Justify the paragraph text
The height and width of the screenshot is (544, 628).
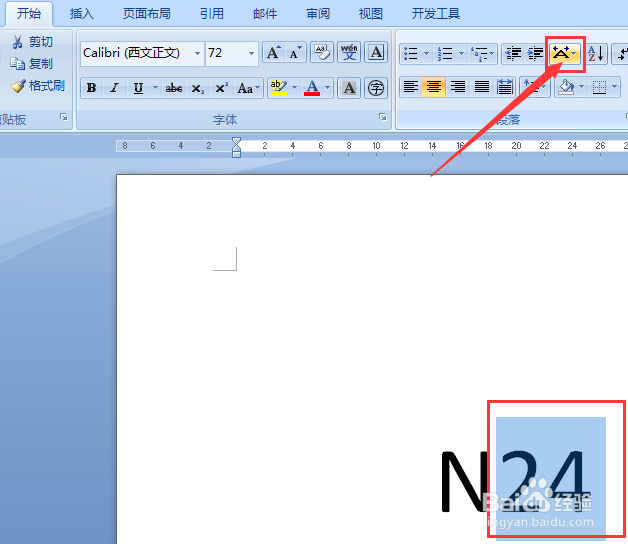481,87
